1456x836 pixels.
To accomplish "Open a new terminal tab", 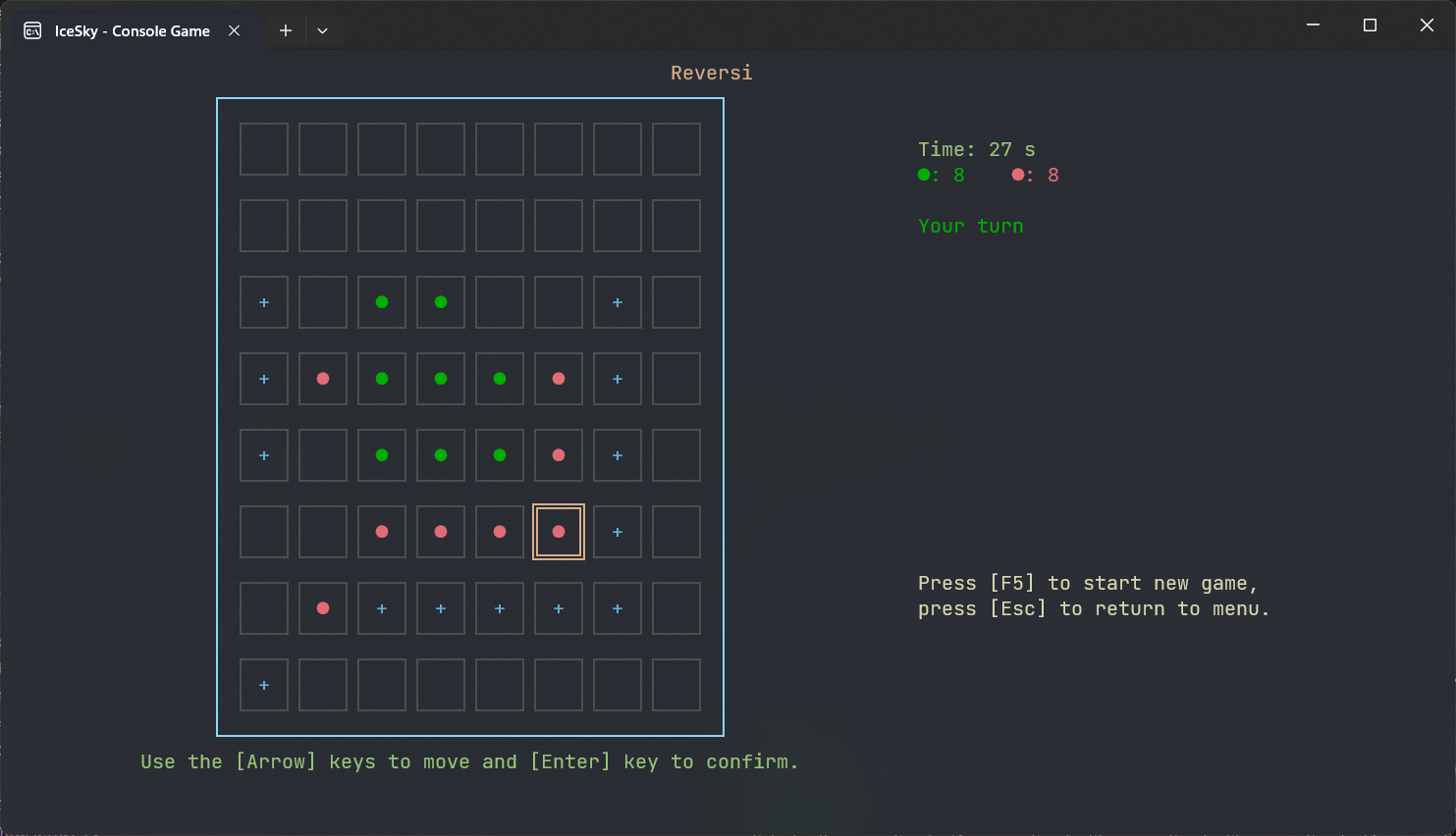I will (x=286, y=30).
